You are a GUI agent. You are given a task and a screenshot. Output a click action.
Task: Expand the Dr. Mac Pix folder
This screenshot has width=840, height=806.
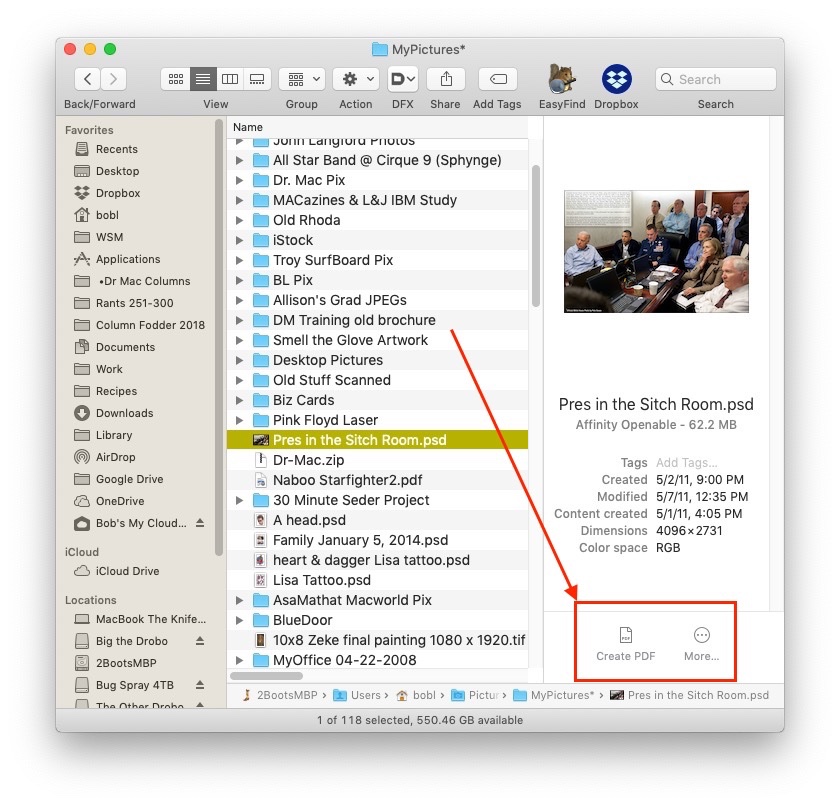239,180
